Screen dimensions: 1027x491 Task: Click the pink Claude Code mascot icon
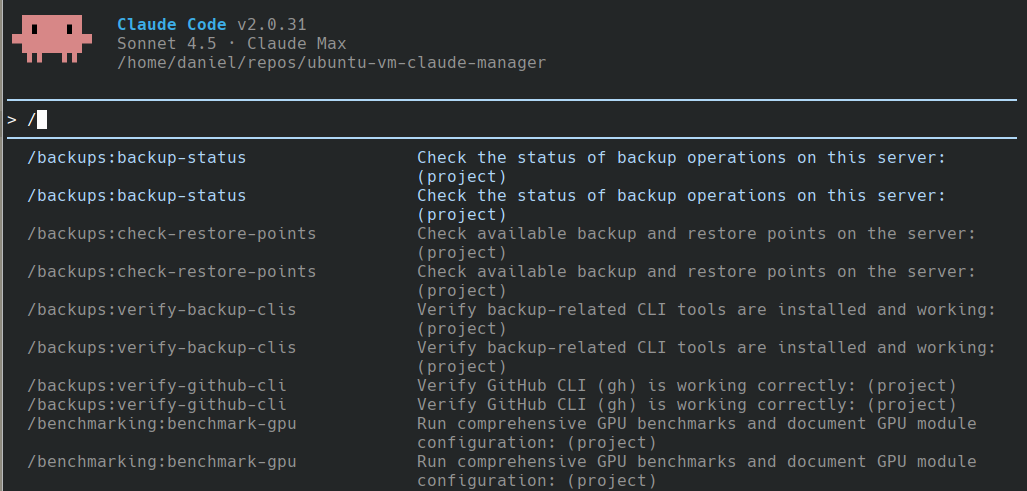pos(50,39)
